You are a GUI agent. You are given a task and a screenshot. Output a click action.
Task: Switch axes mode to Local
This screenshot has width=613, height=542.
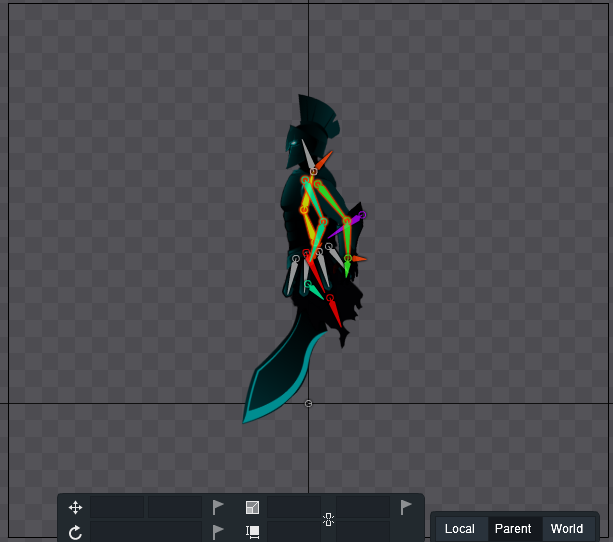pyautogui.click(x=460, y=529)
